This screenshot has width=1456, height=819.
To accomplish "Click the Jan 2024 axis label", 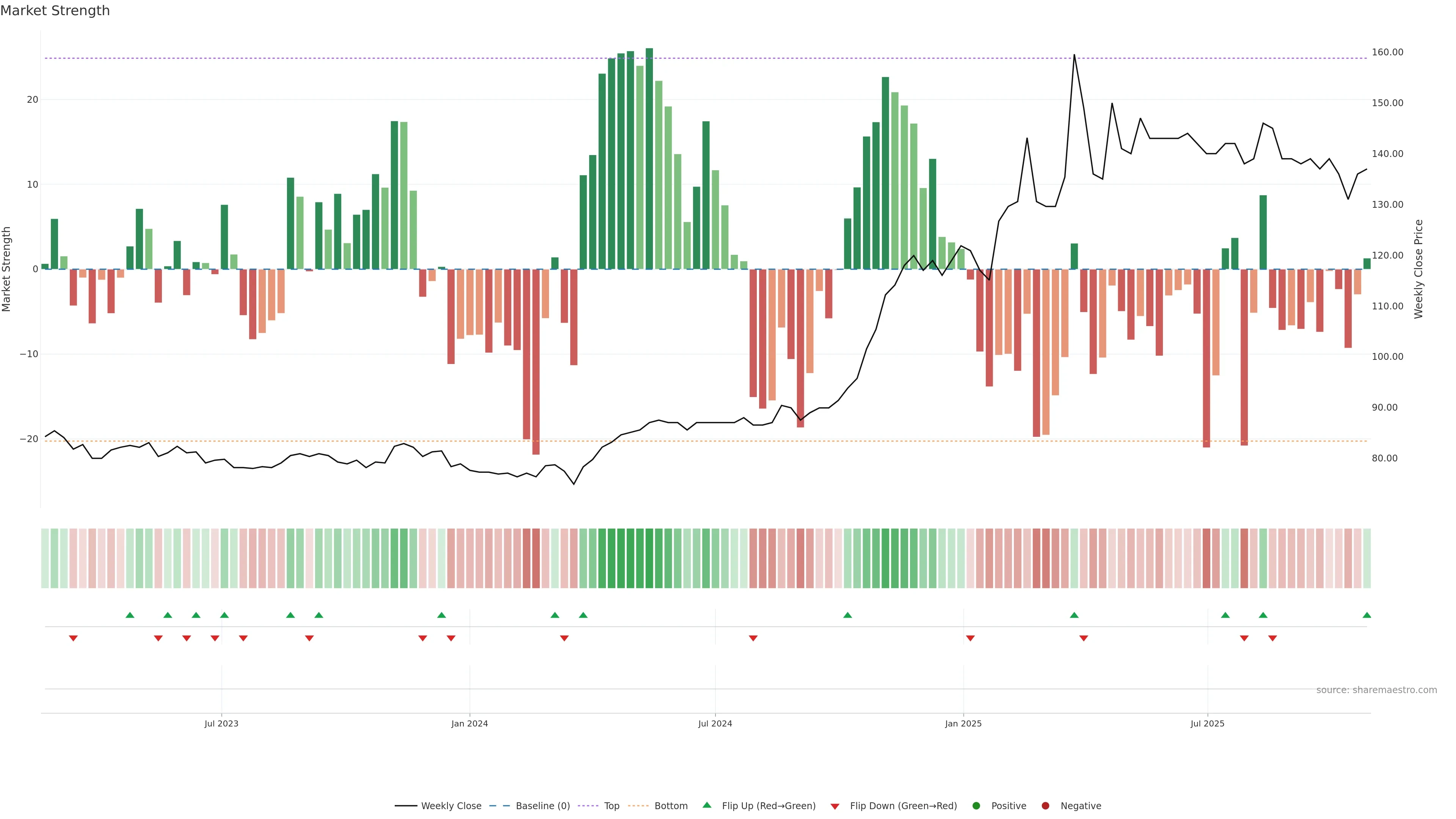I will (x=469, y=723).
